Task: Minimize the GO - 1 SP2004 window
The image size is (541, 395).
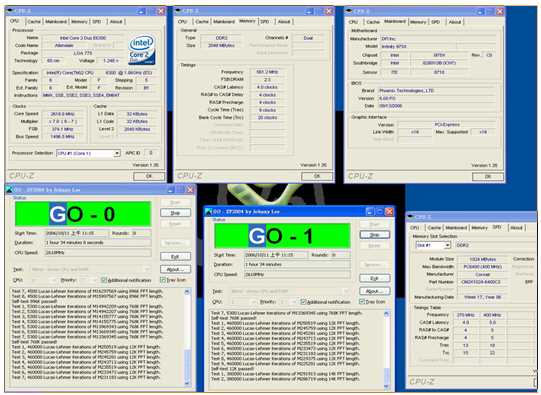Action: coord(370,211)
